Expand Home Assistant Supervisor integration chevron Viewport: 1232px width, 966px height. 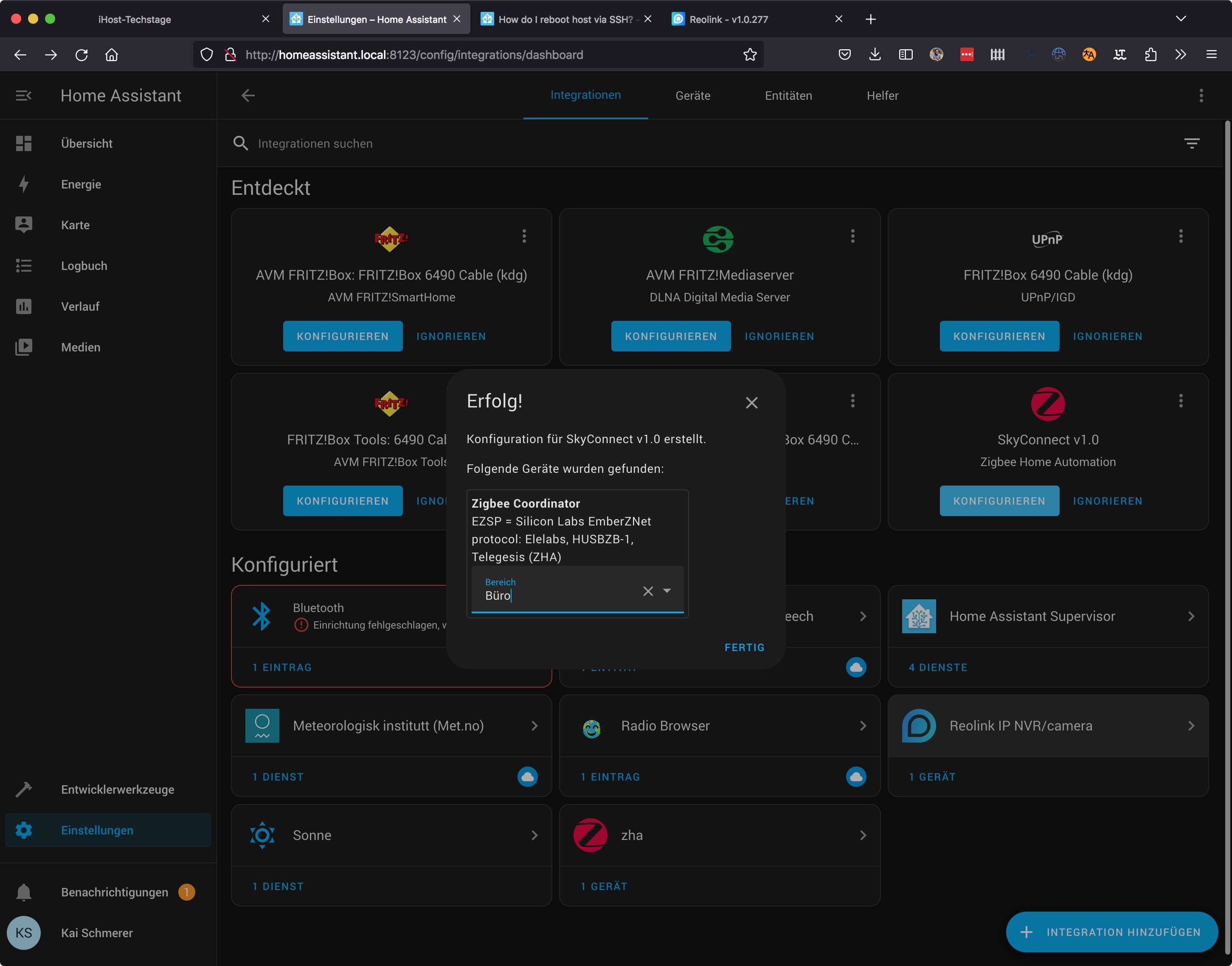coord(1191,616)
